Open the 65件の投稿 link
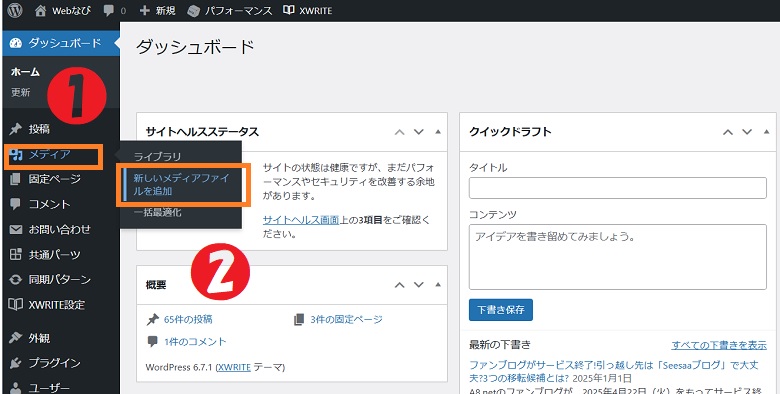The height and width of the screenshot is (394, 780). 188,319
